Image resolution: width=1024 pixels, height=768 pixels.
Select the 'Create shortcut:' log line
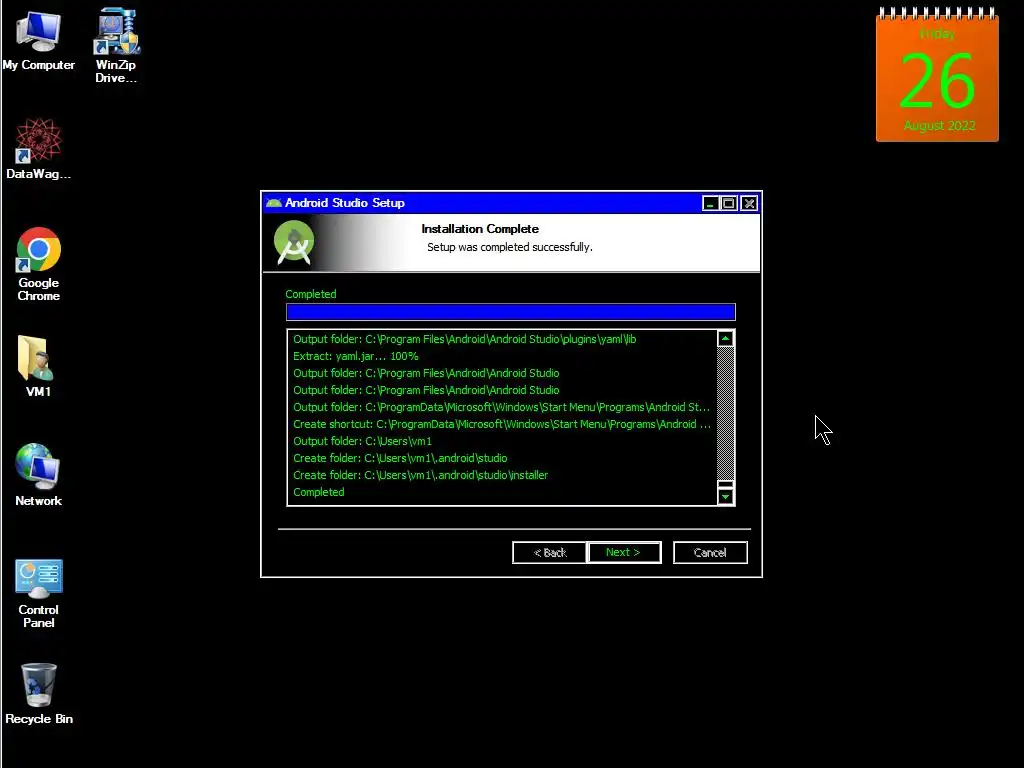tap(502, 424)
